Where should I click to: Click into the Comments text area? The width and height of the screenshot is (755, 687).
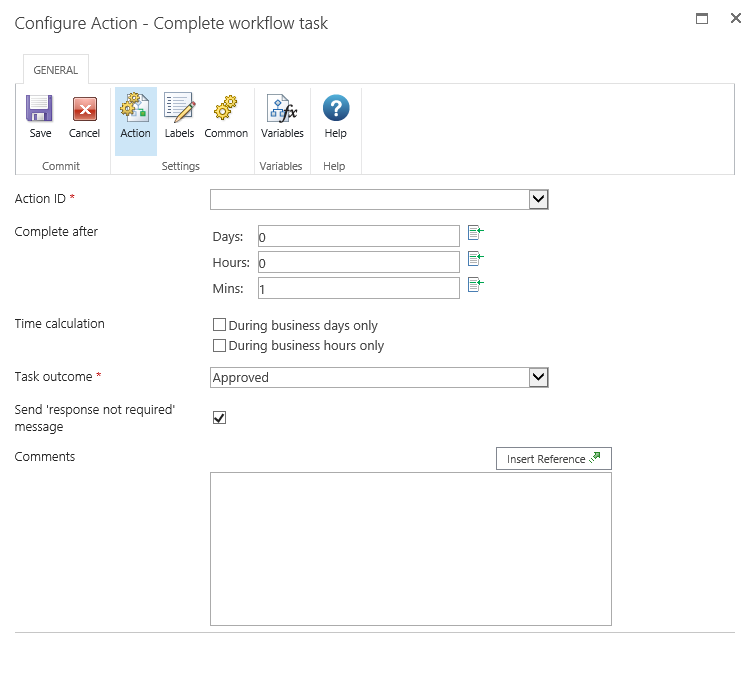tap(410, 549)
